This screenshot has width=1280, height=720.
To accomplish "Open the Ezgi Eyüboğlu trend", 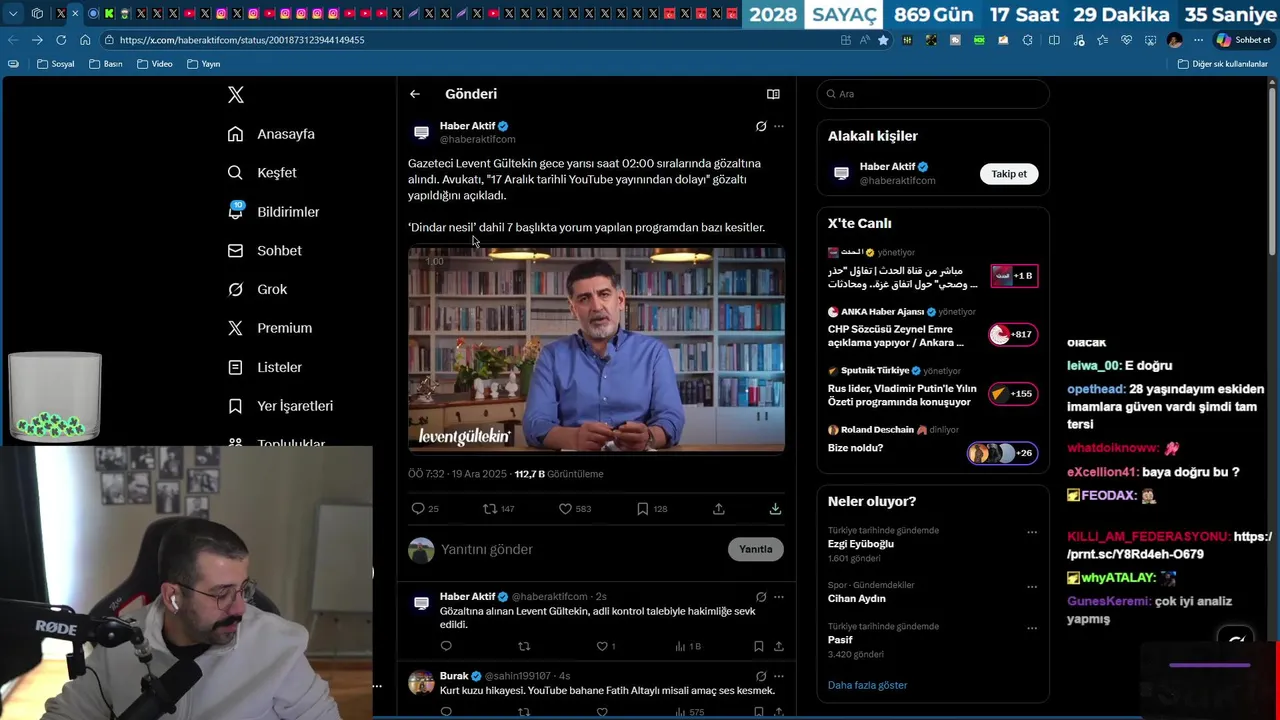I will pyautogui.click(x=861, y=544).
